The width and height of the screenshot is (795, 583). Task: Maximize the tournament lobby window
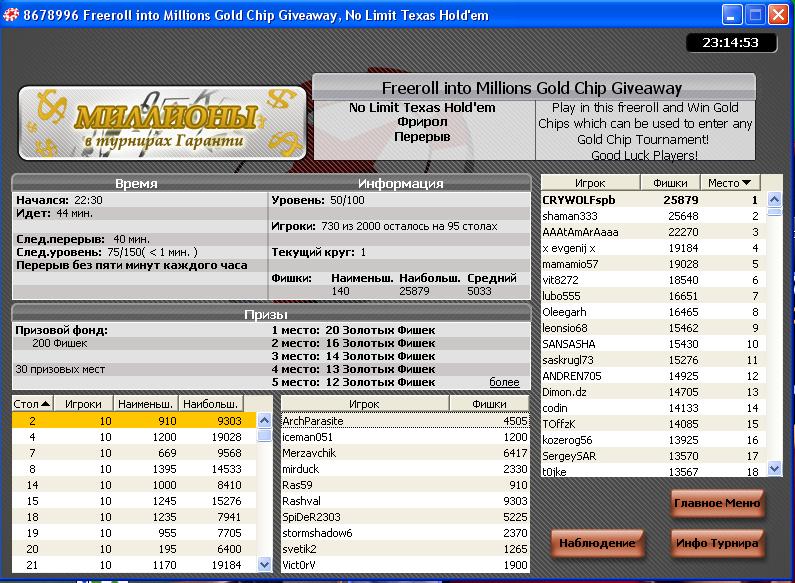pyautogui.click(x=755, y=15)
